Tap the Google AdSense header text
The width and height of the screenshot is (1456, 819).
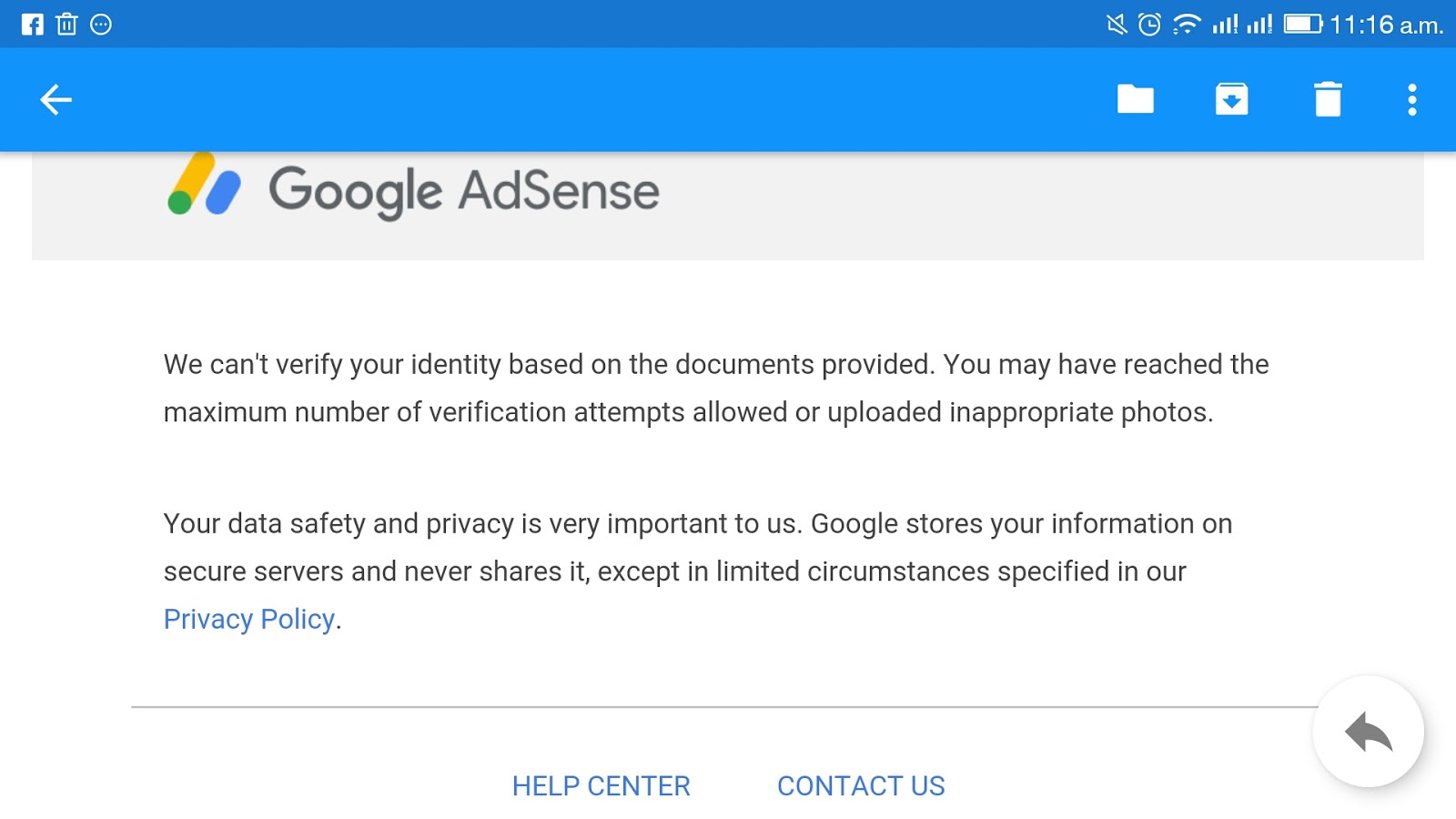click(x=463, y=191)
